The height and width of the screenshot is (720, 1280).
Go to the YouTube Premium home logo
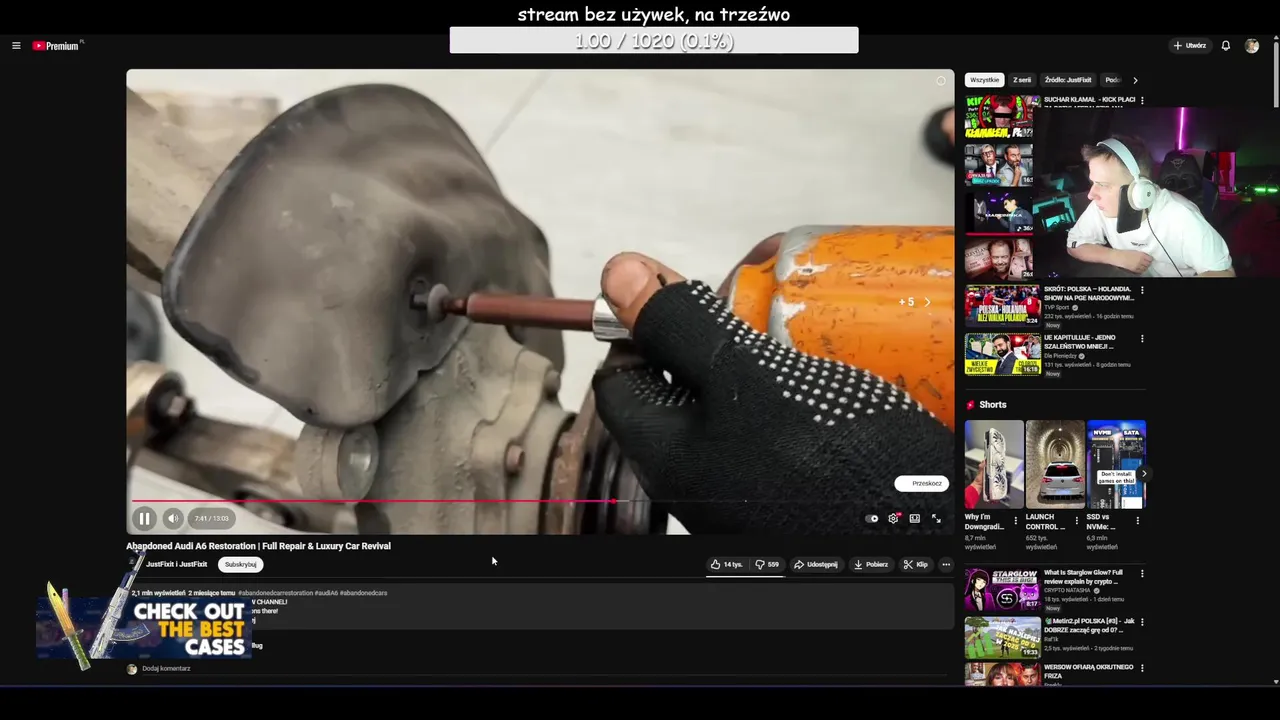(x=56, y=46)
